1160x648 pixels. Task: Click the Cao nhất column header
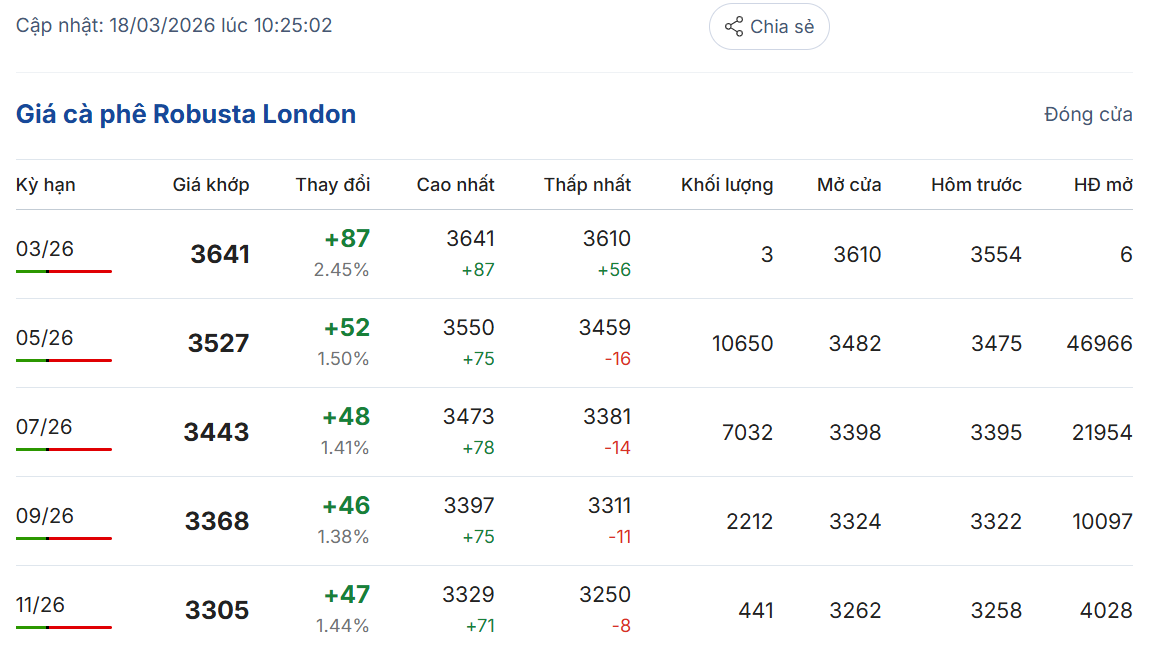(456, 184)
